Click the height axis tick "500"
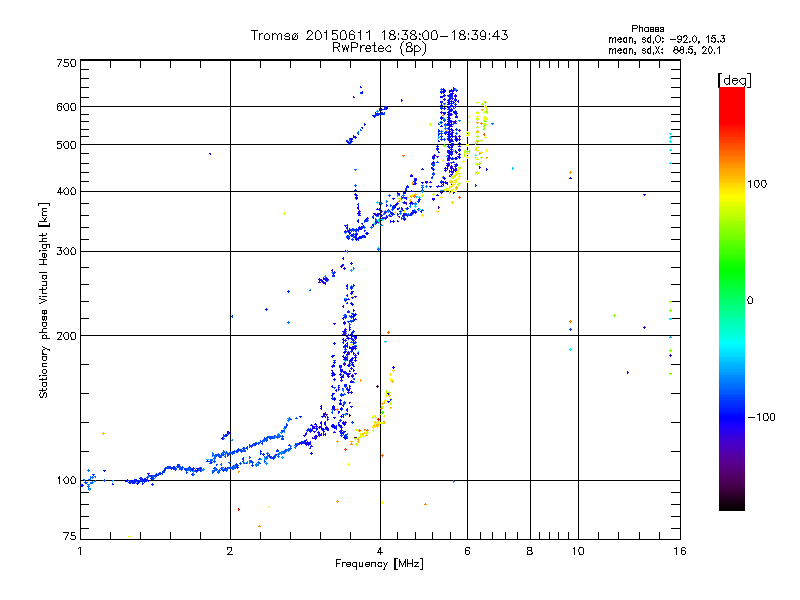The height and width of the screenshot is (600, 800). pyautogui.click(x=66, y=145)
